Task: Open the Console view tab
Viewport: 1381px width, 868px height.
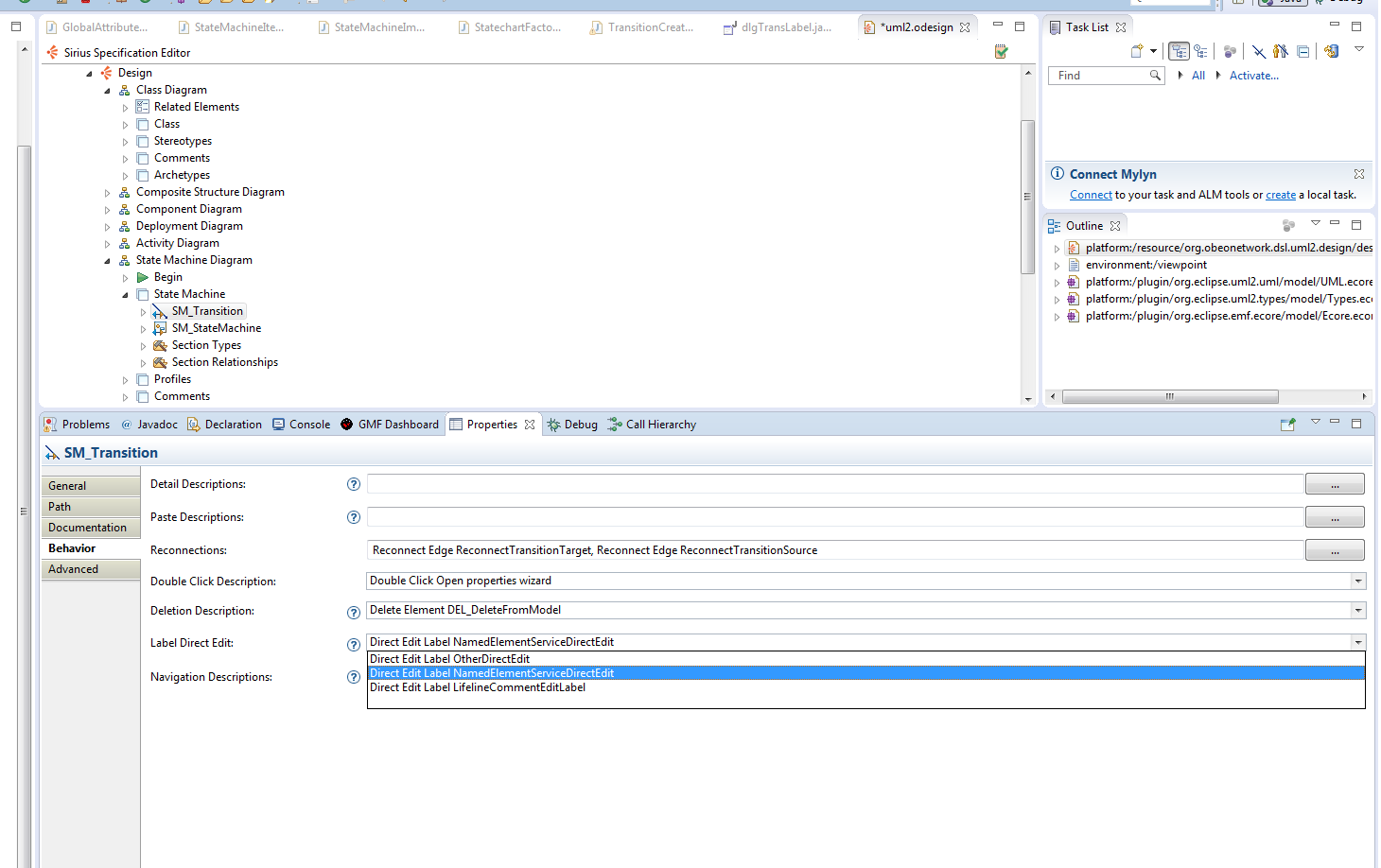Action: click(301, 425)
